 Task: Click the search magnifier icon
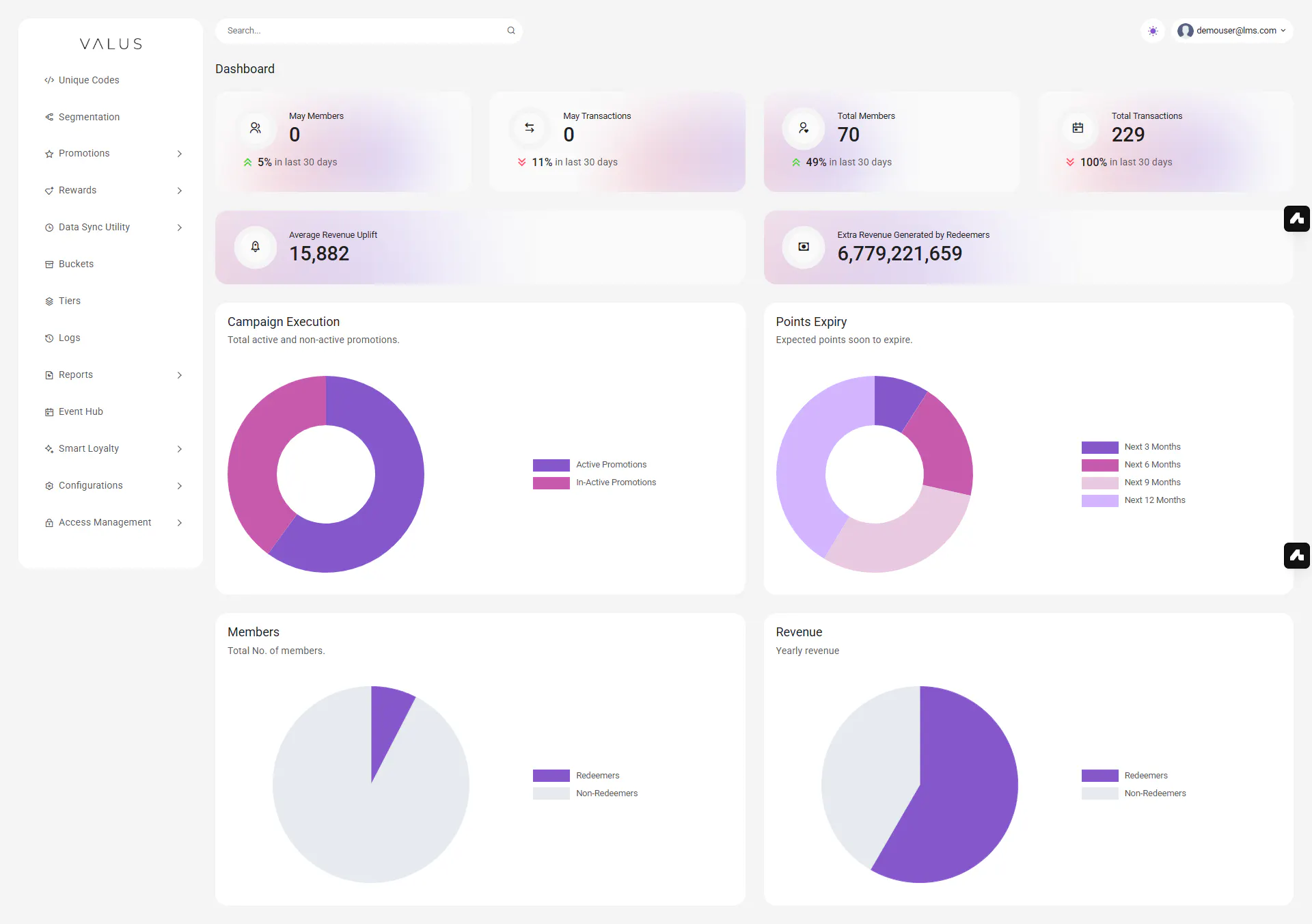(x=511, y=31)
